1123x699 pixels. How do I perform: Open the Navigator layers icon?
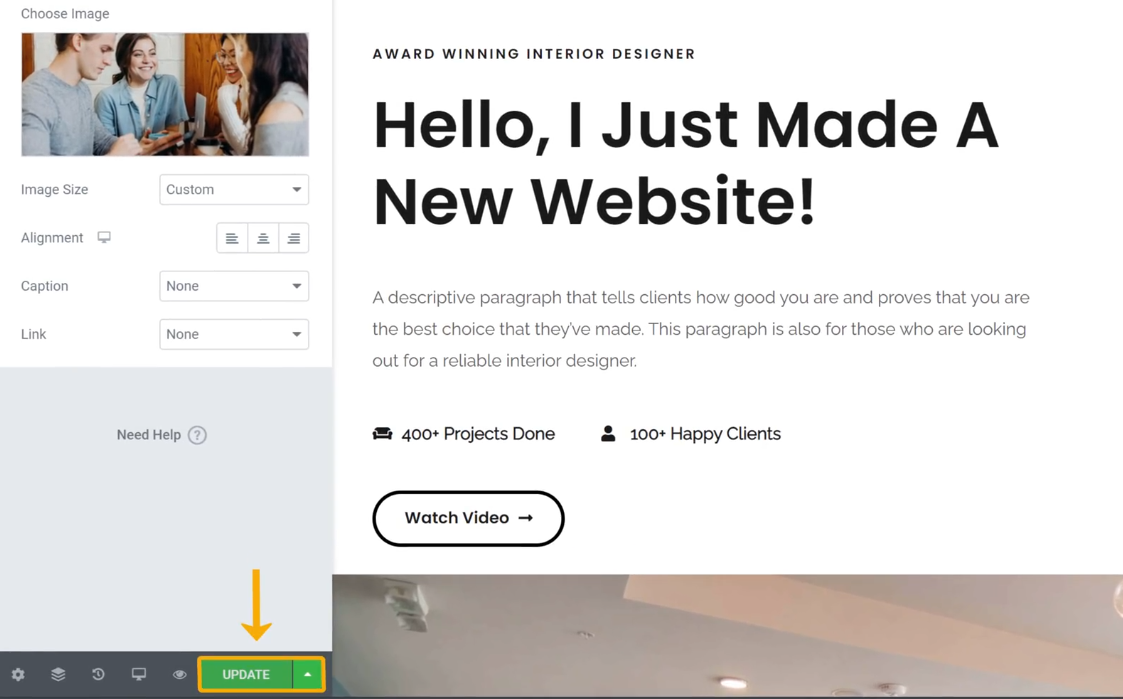(x=58, y=675)
